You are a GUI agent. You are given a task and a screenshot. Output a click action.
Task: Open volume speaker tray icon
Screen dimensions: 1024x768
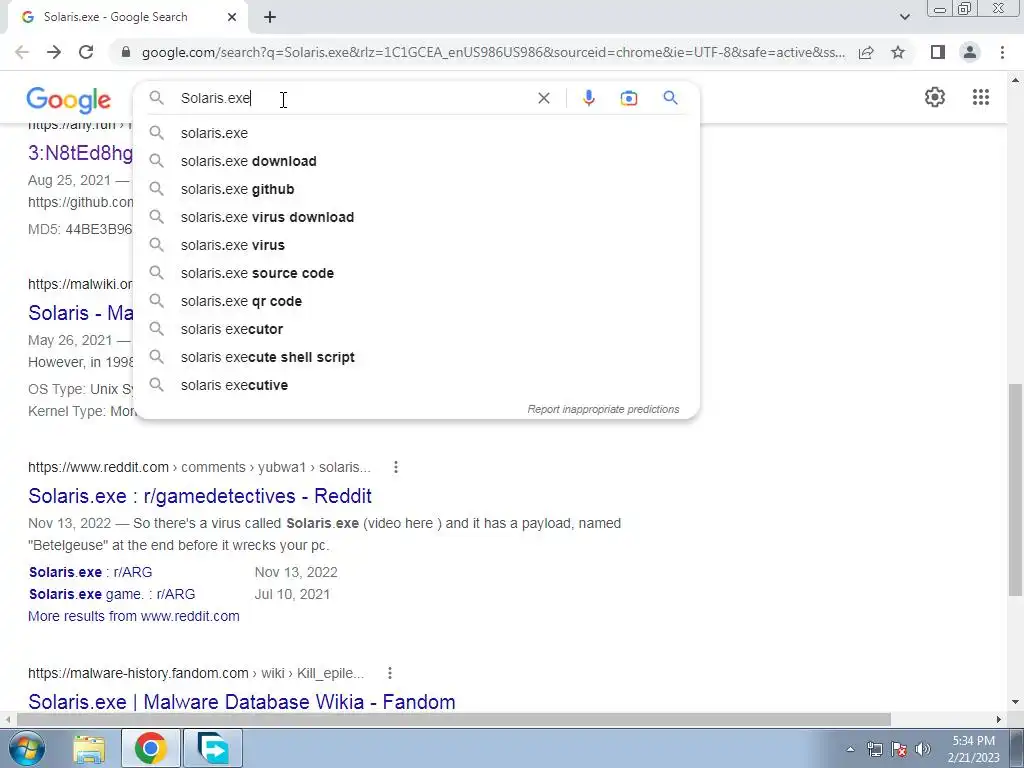point(923,749)
